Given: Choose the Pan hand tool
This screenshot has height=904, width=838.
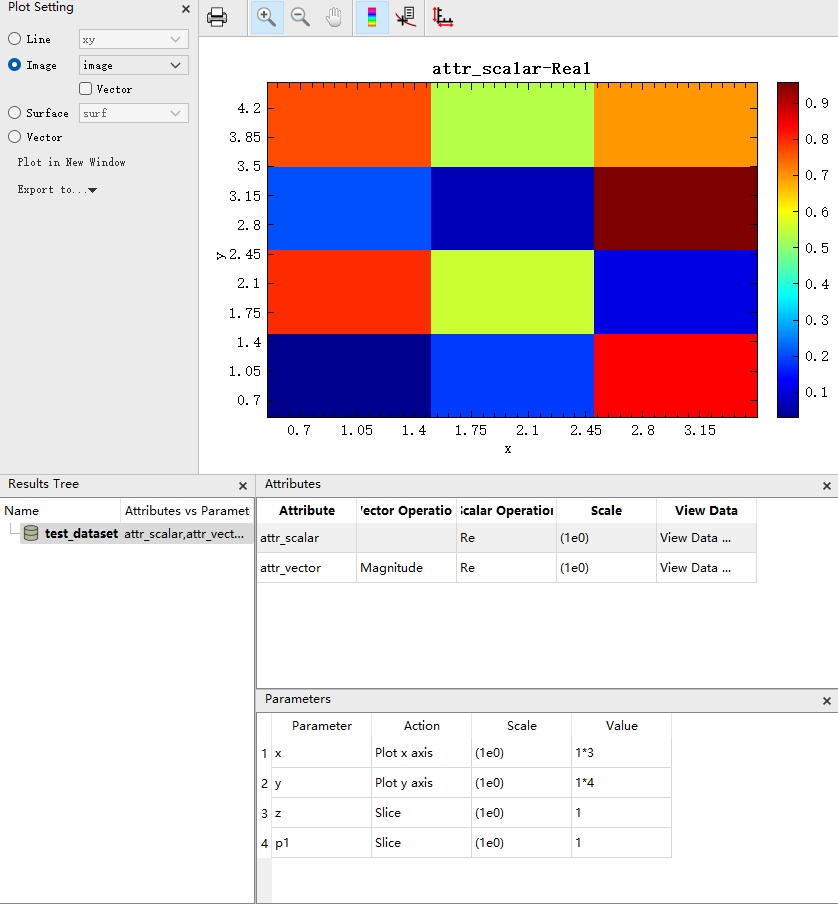Looking at the screenshot, I should tap(334, 17).
